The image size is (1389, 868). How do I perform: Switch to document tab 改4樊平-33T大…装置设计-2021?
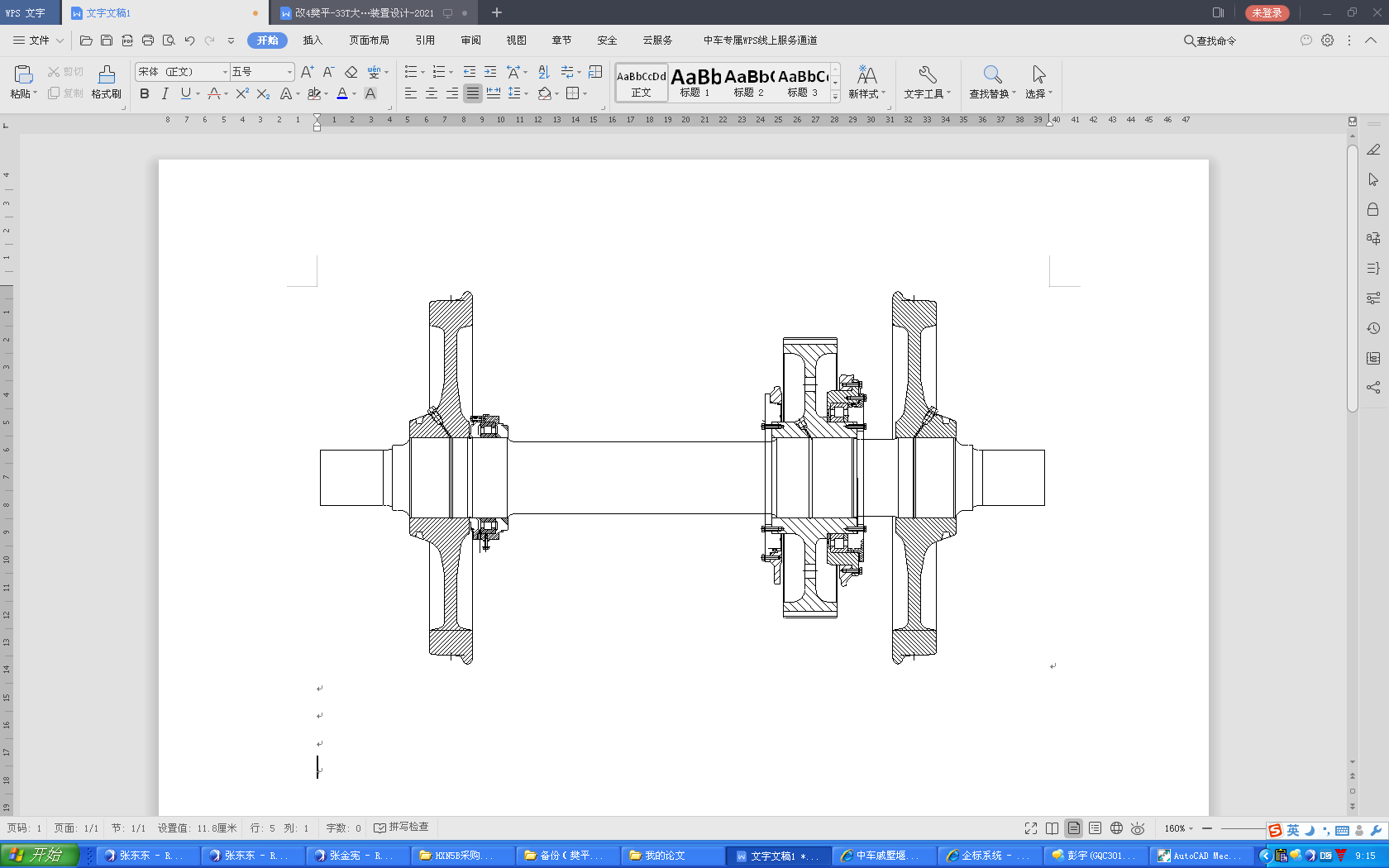coord(365,12)
